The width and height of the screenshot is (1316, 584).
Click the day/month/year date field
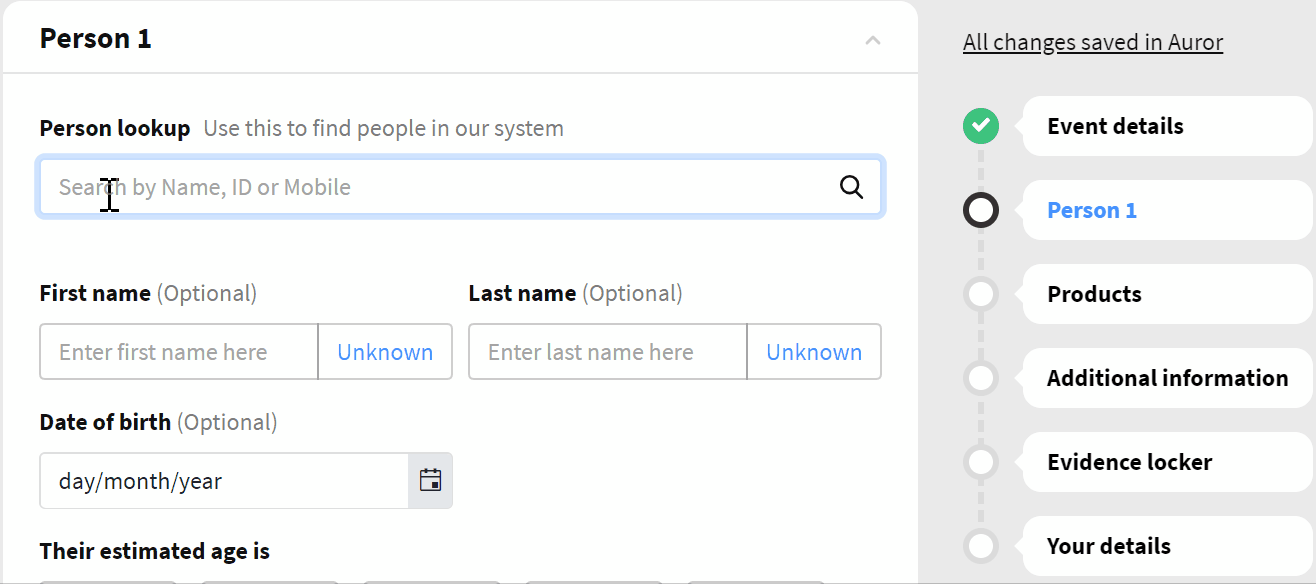224,481
